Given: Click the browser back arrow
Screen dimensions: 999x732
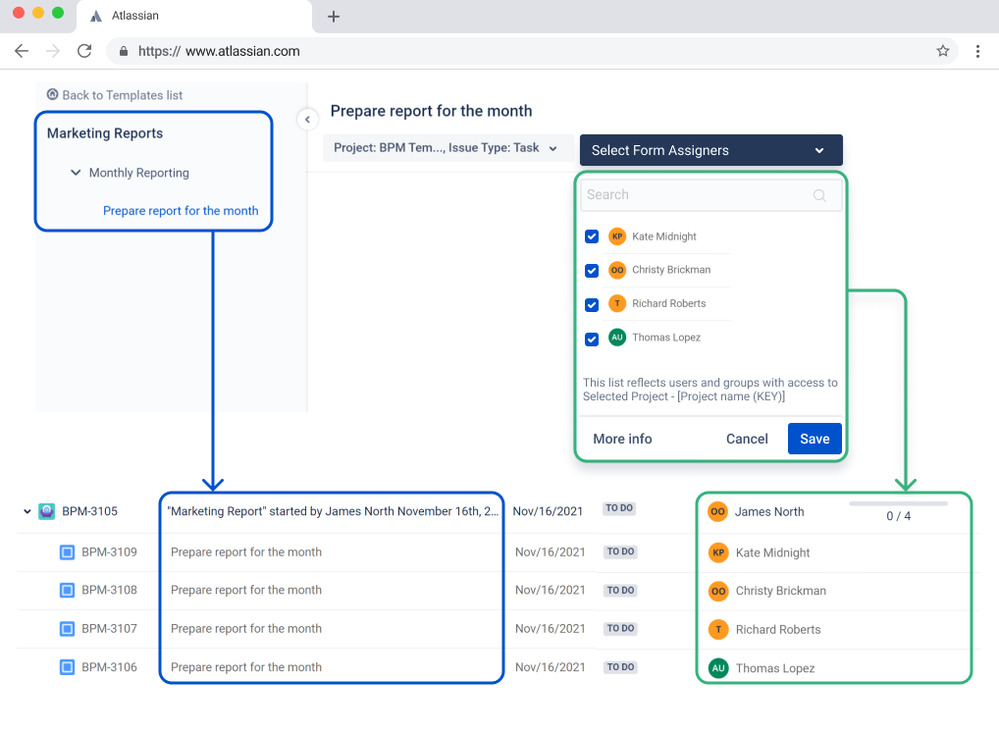Looking at the screenshot, I should coord(22,51).
